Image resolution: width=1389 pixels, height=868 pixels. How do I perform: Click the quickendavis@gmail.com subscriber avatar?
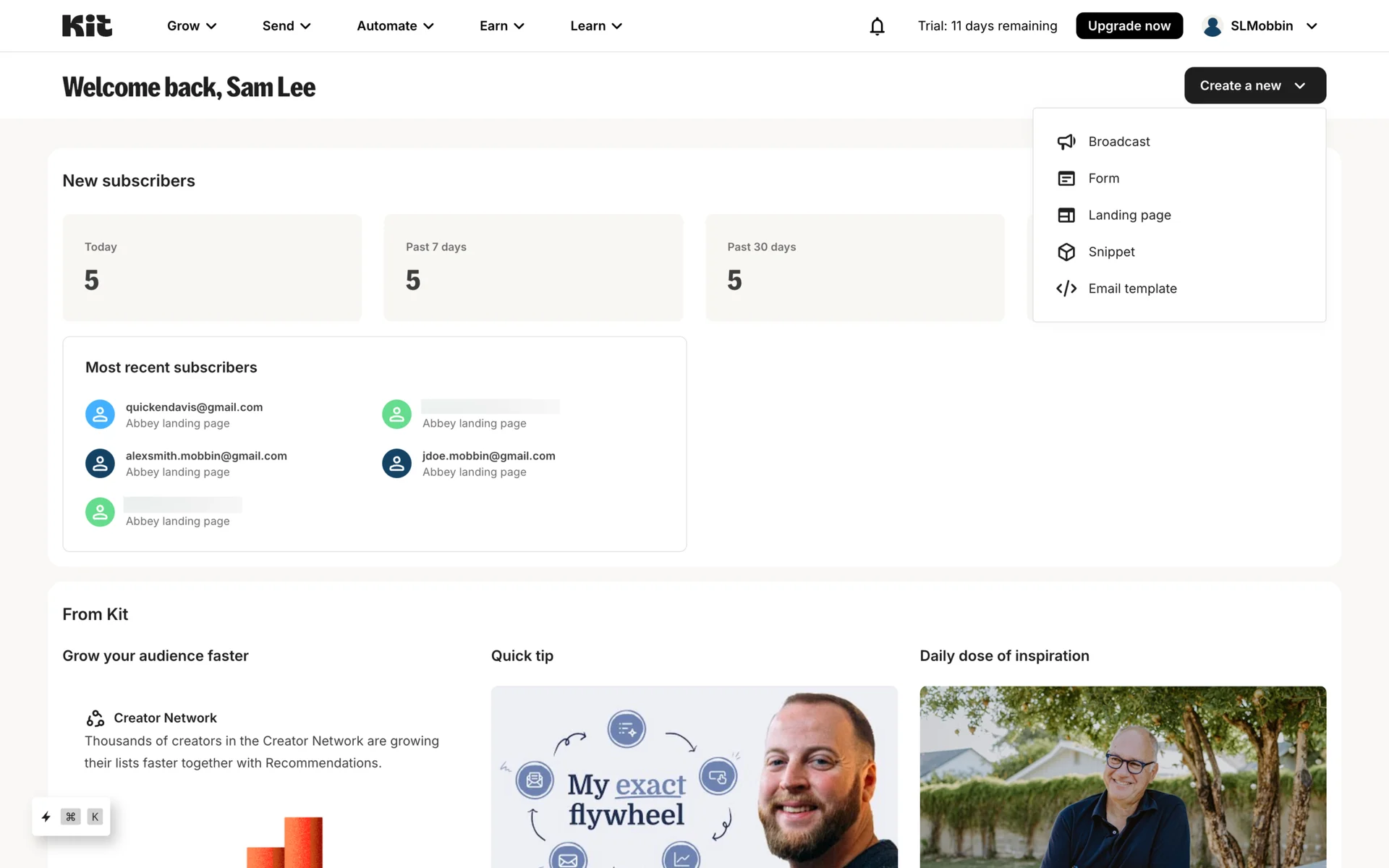(x=100, y=414)
